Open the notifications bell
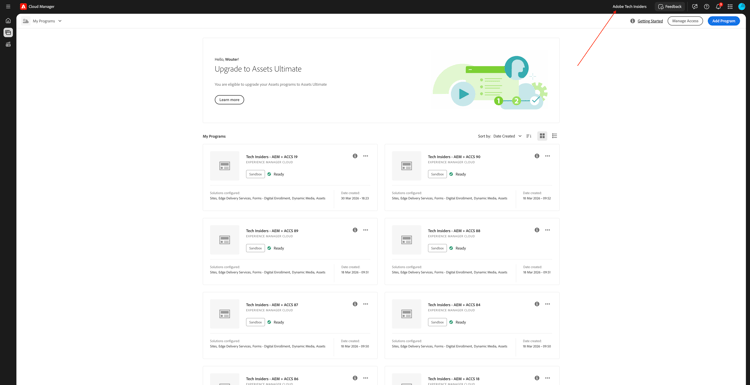Screen dimensions: 750x385 (718, 7)
